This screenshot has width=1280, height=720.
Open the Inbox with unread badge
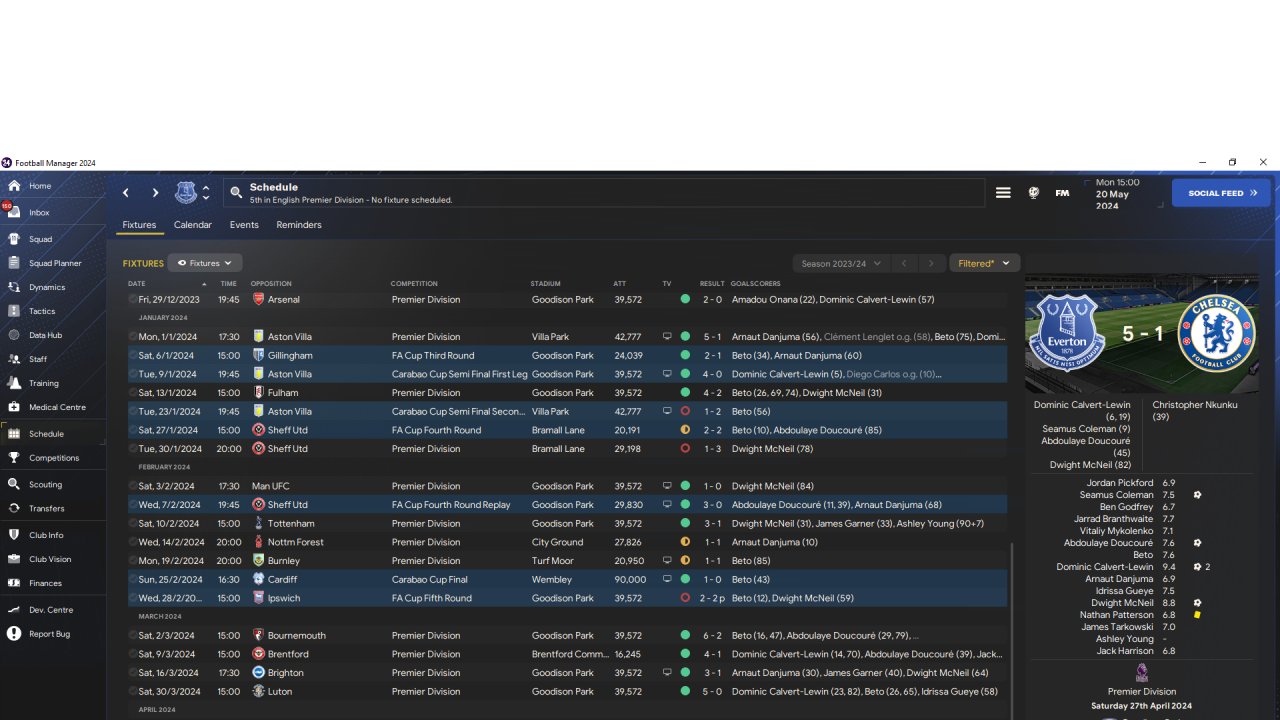tap(39, 213)
